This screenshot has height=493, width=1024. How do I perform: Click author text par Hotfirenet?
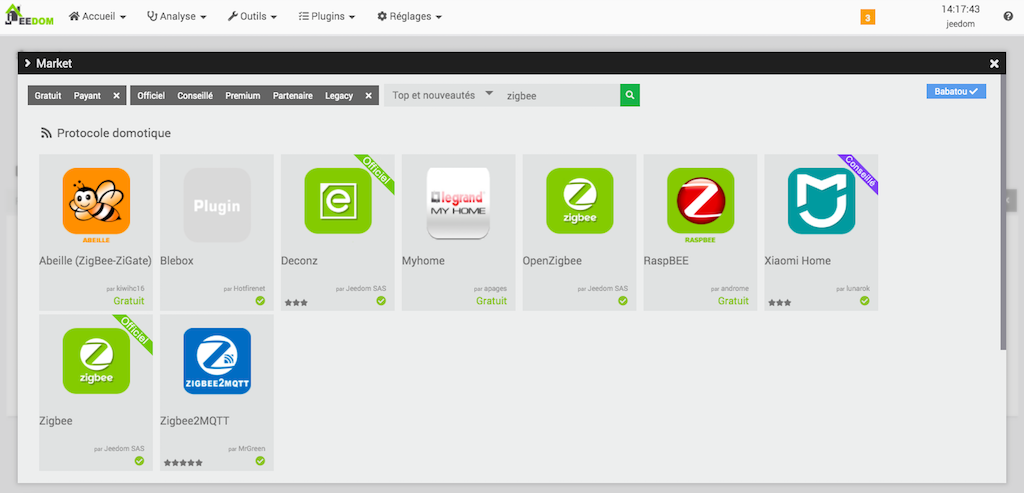coord(245,289)
